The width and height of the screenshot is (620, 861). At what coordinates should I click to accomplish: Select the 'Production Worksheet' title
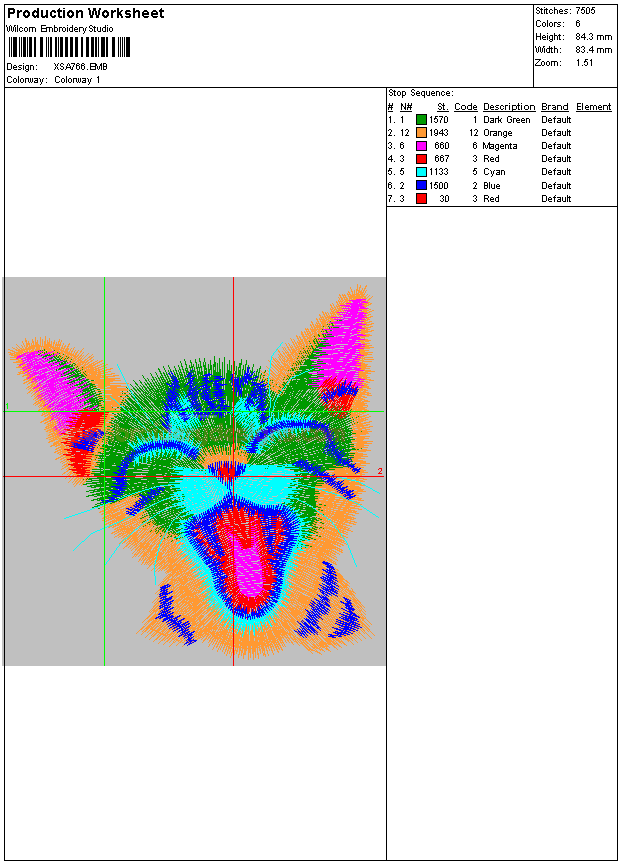click(x=85, y=13)
